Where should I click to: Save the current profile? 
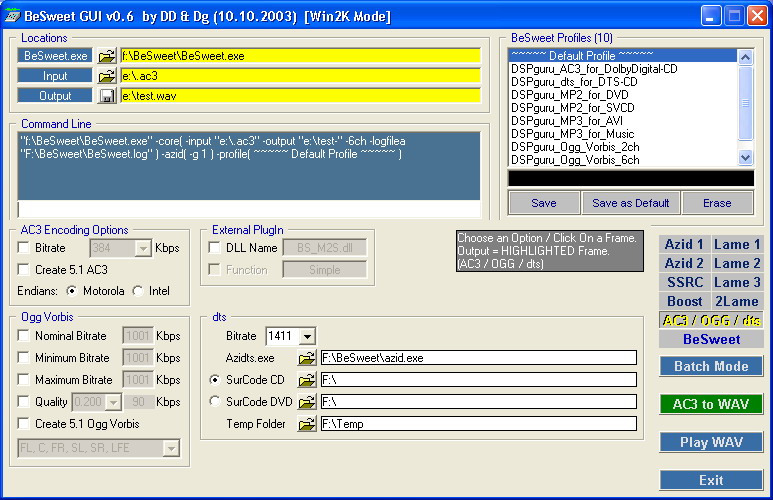pos(544,203)
